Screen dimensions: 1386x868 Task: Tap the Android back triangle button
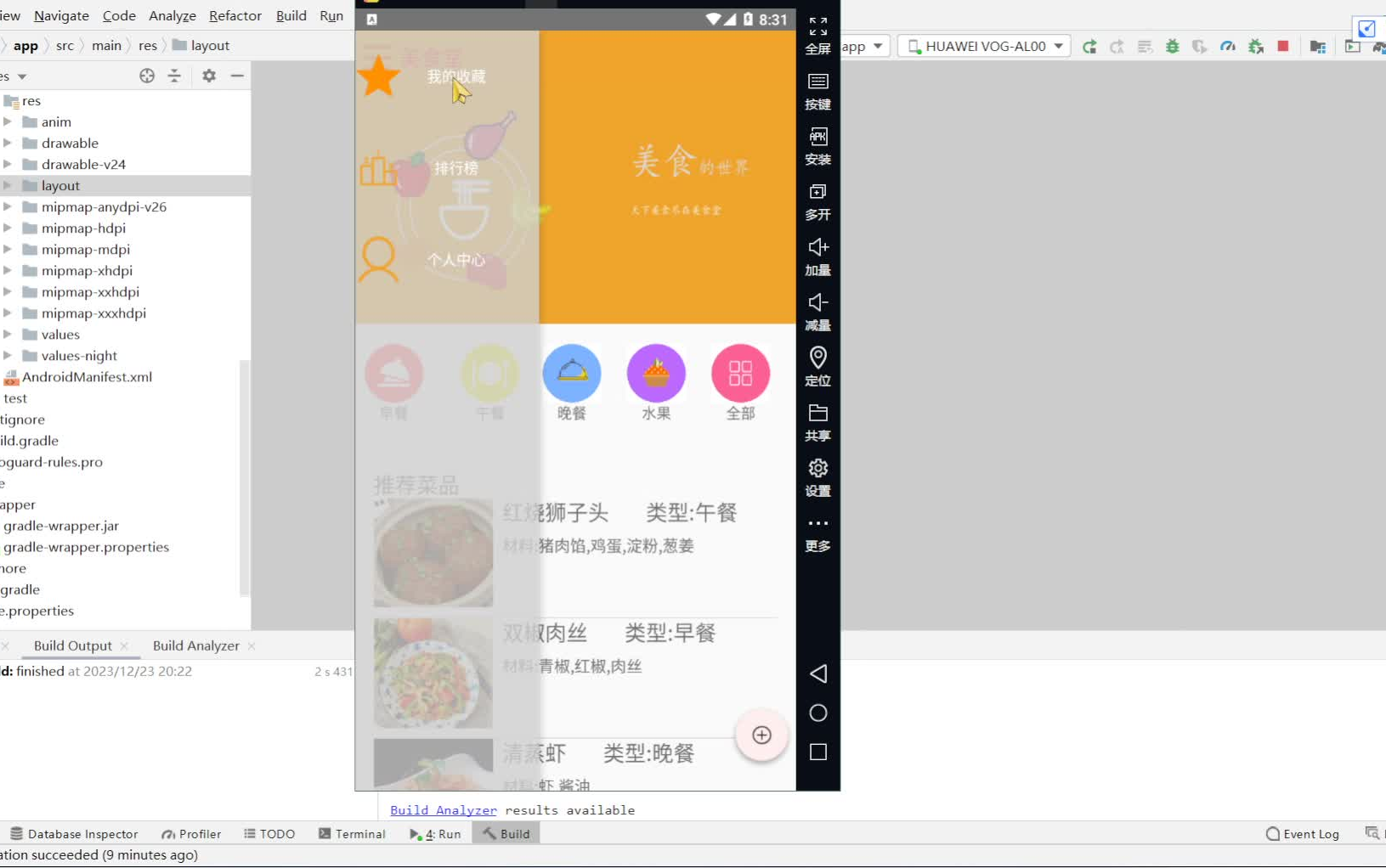coord(818,674)
